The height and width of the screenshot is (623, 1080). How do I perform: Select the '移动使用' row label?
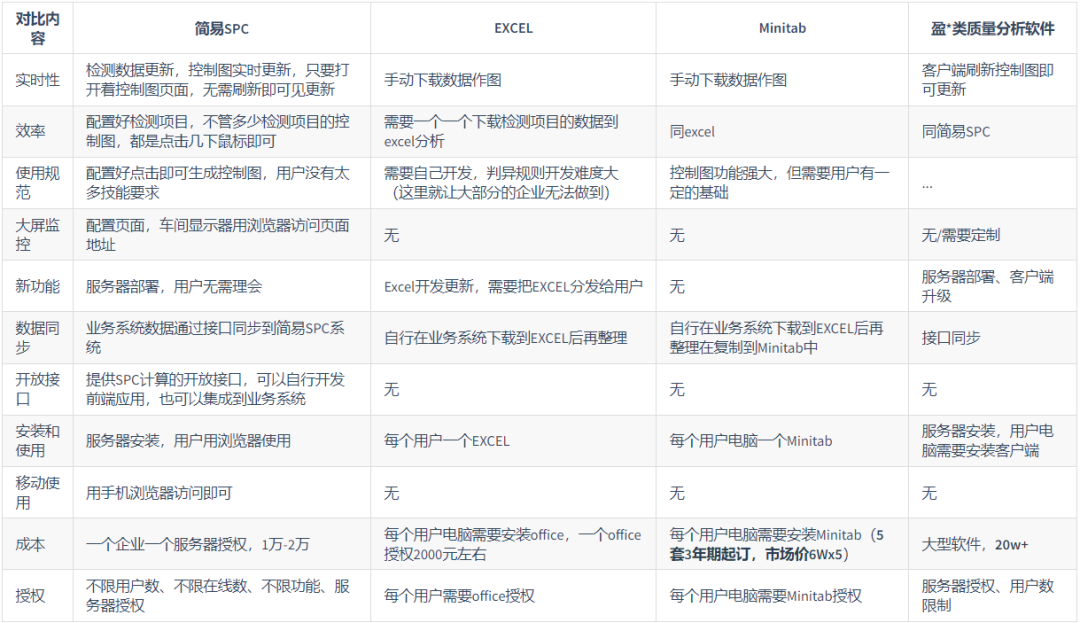(x=38, y=493)
